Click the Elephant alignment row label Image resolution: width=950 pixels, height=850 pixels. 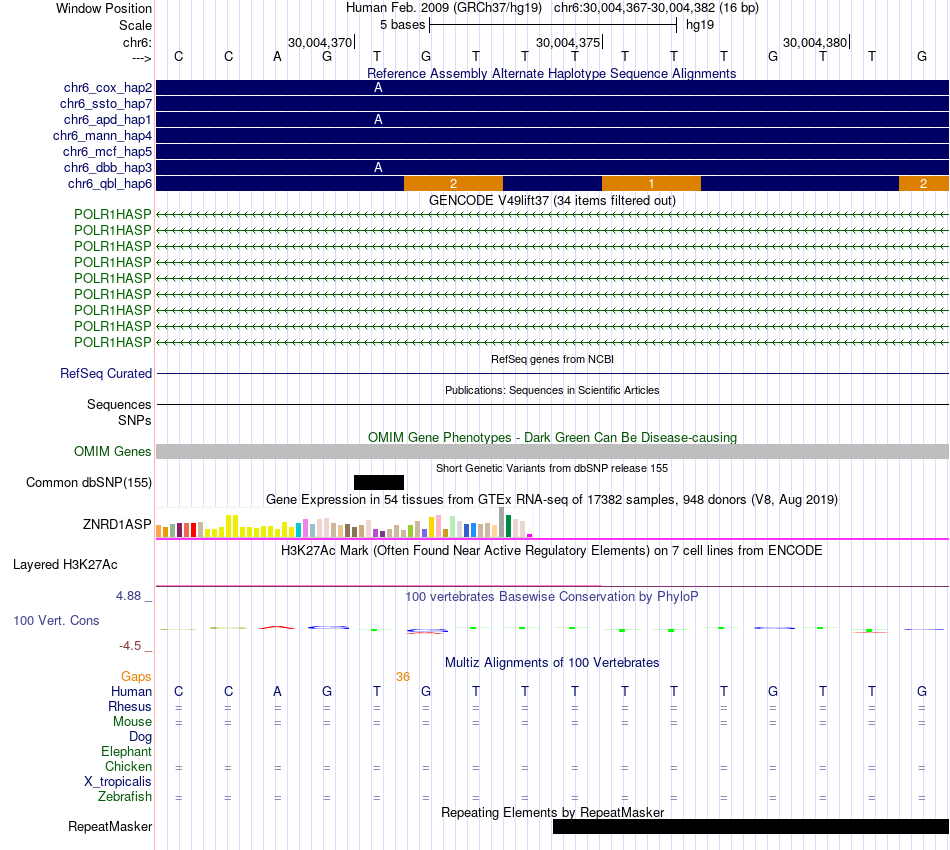coord(127,751)
